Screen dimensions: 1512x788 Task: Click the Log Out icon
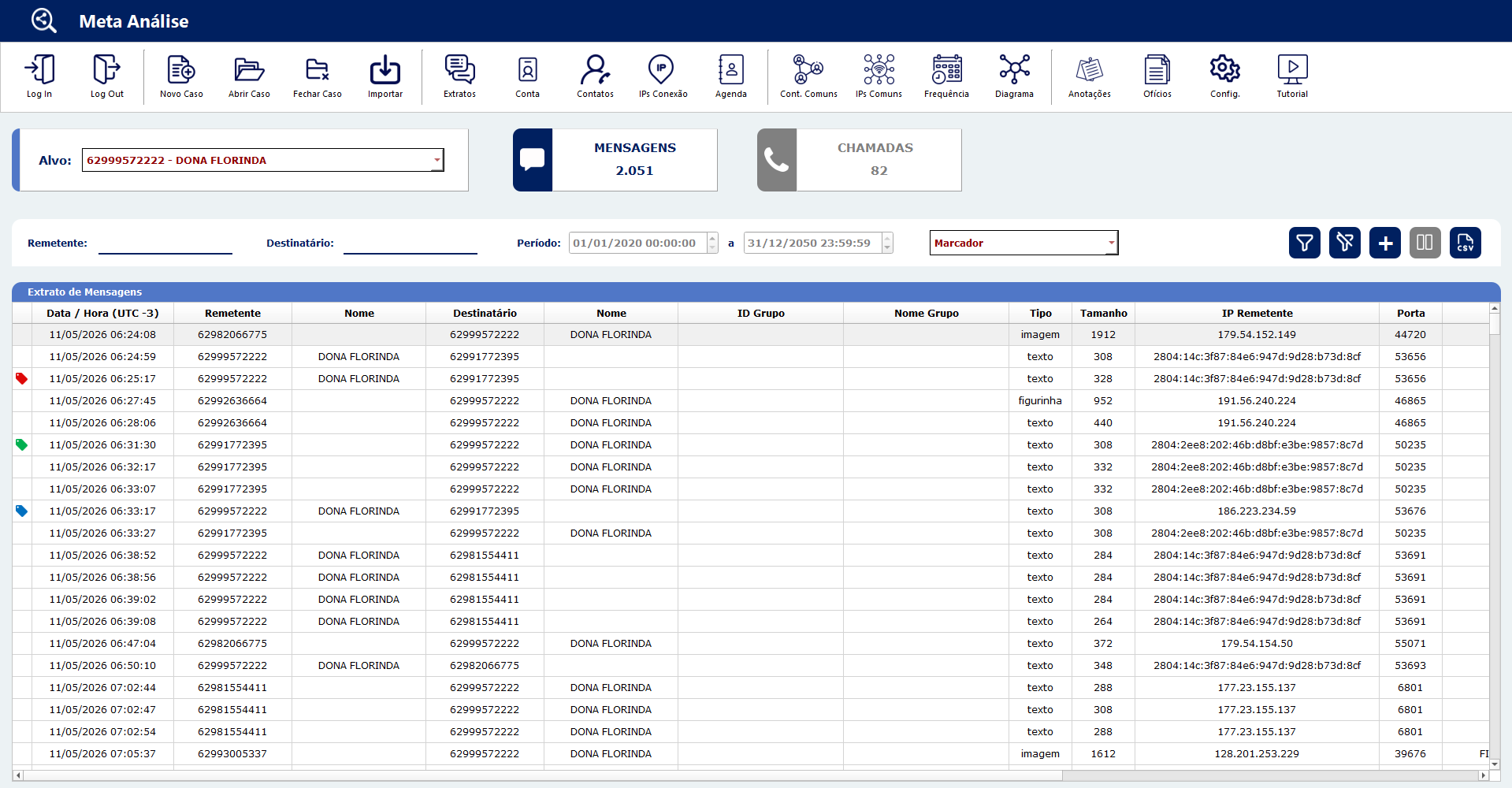(x=106, y=76)
